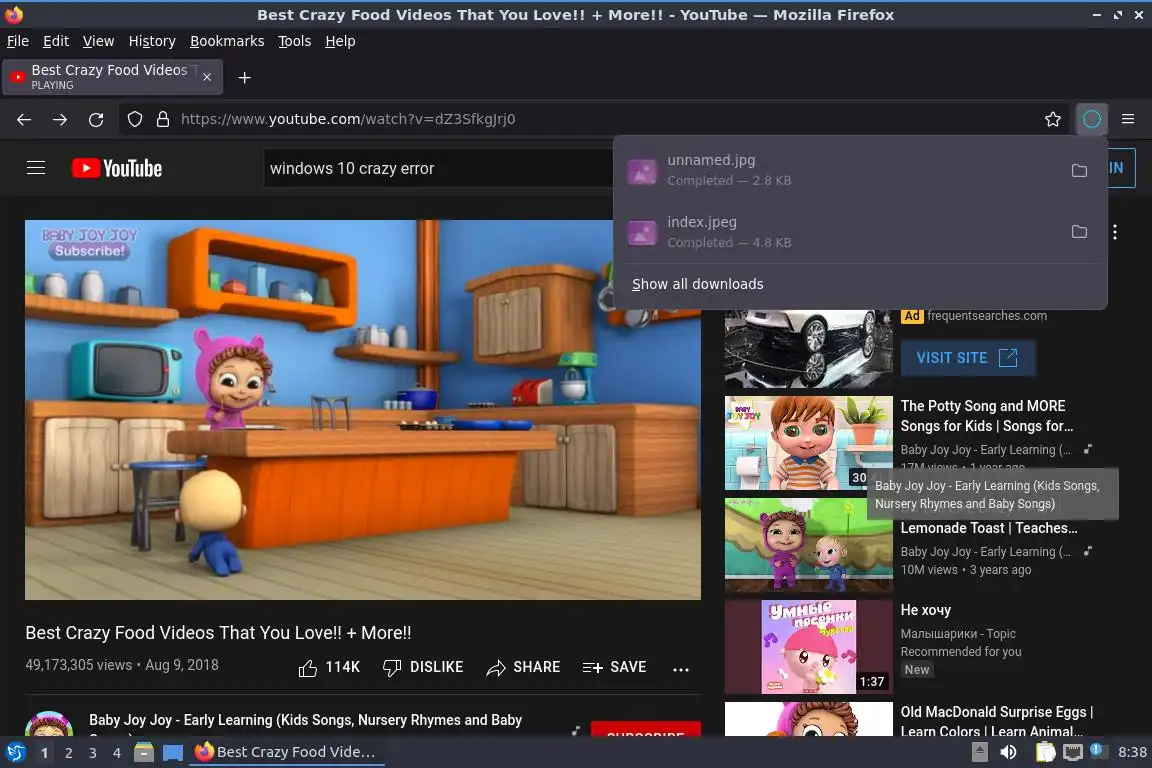Open a new browser tab
The image size is (1152, 768).
coord(245,77)
